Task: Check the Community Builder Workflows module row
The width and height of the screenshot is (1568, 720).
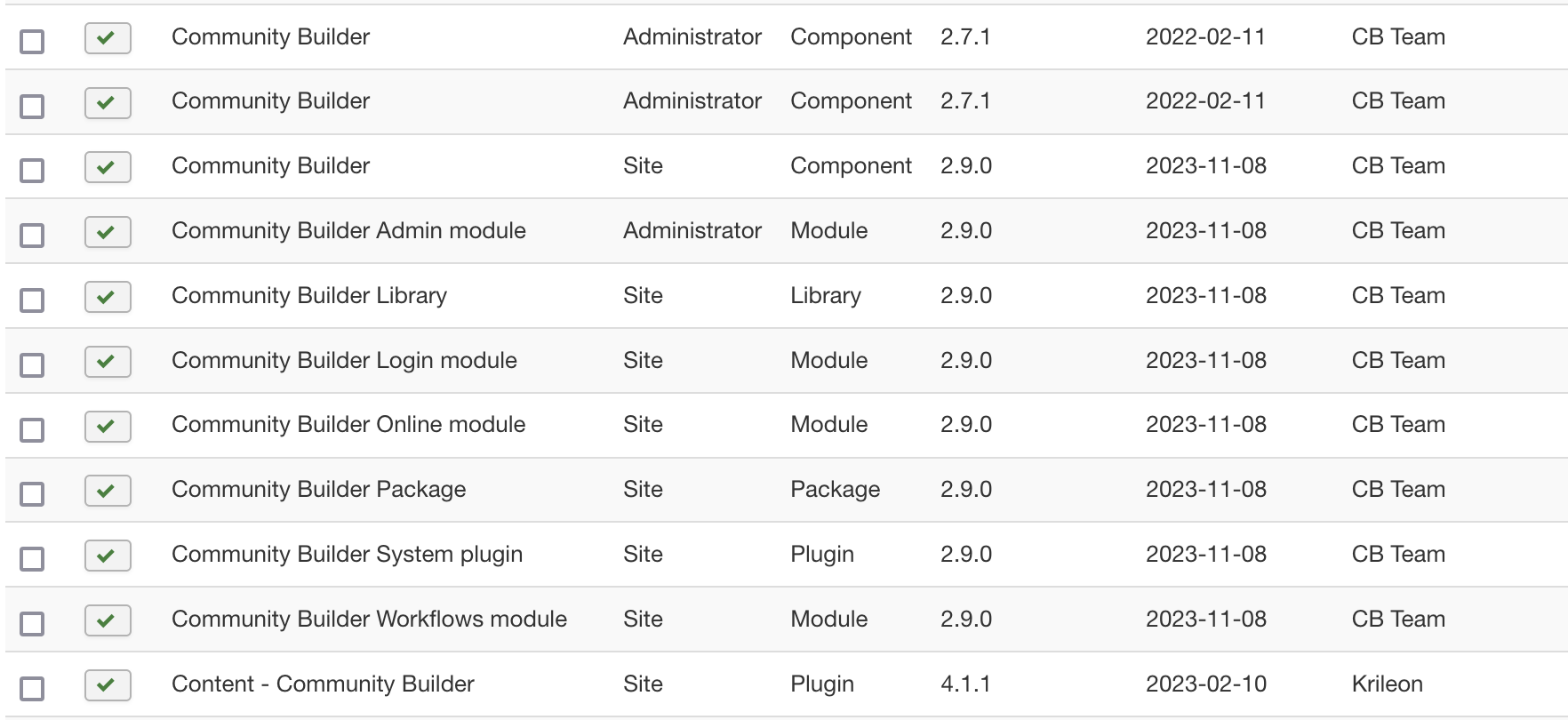Action: [x=32, y=623]
